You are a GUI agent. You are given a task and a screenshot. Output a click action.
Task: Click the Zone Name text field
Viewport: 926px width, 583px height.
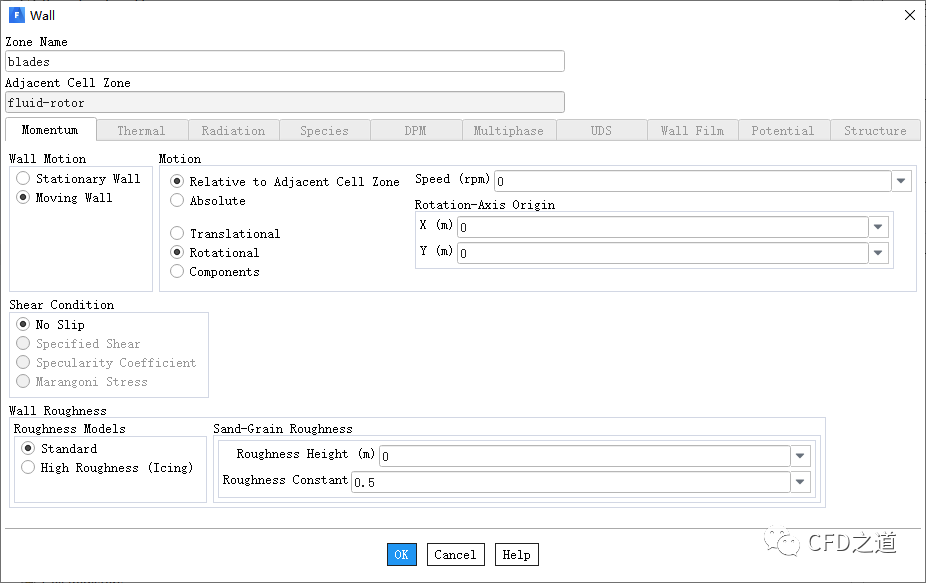(x=285, y=62)
